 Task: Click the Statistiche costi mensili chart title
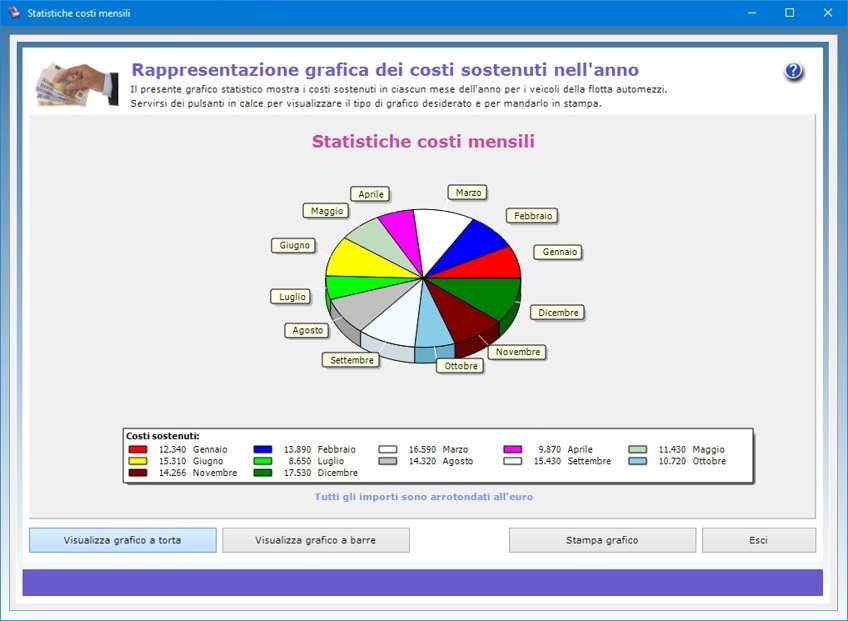[423, 141]
